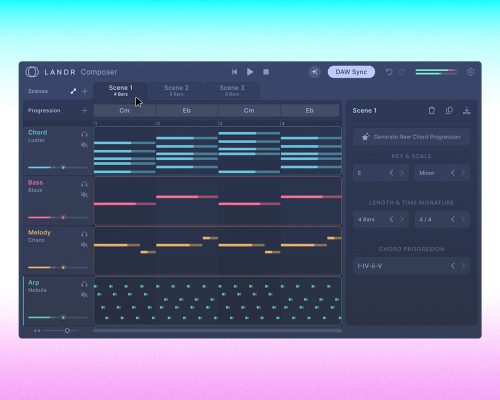Image resolution: width=500 pixels, height=400 pixels.
Task: Click the round generate icon beside DAW Sync
Action: (x=314, y=72)
